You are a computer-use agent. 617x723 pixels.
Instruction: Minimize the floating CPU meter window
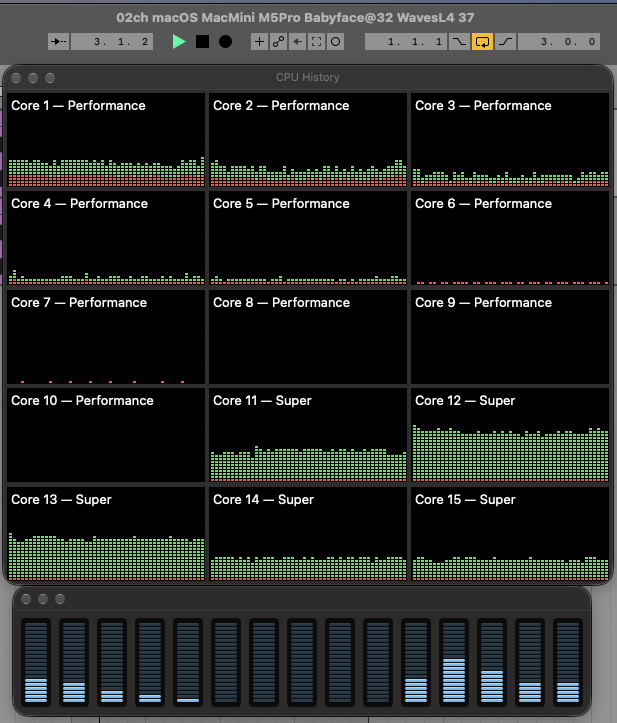click(x=43, y=599)
